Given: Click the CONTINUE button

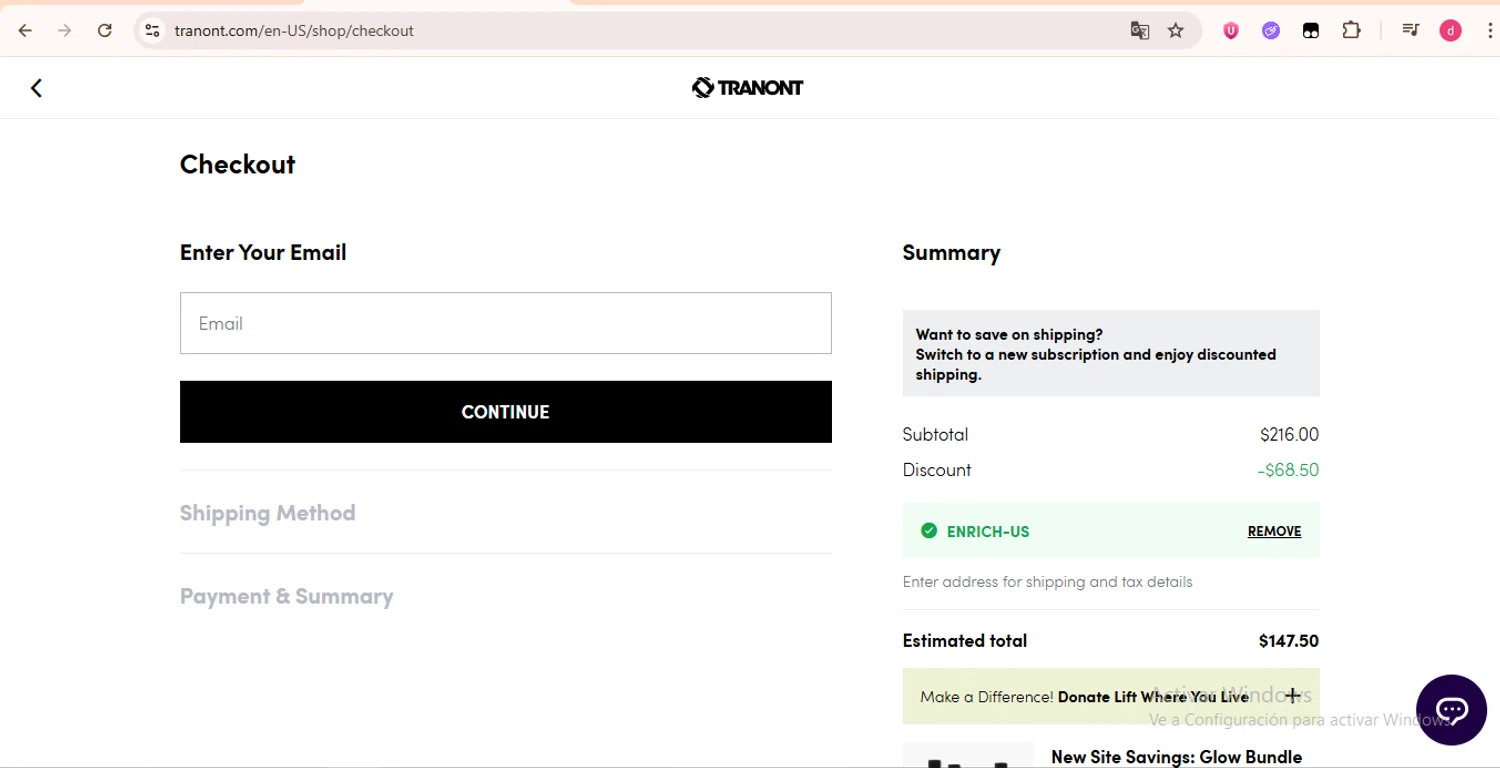Looking at the screenshot, I should (506, 412).
